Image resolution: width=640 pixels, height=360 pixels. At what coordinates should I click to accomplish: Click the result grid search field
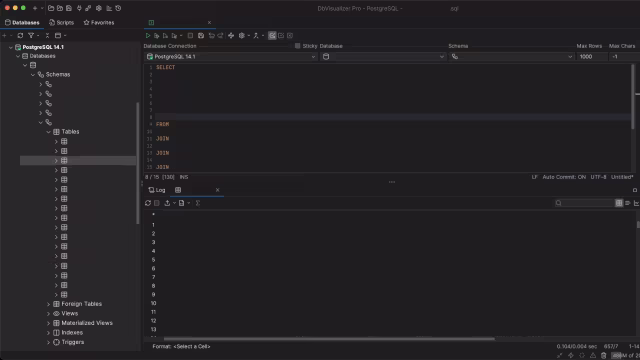584,203
